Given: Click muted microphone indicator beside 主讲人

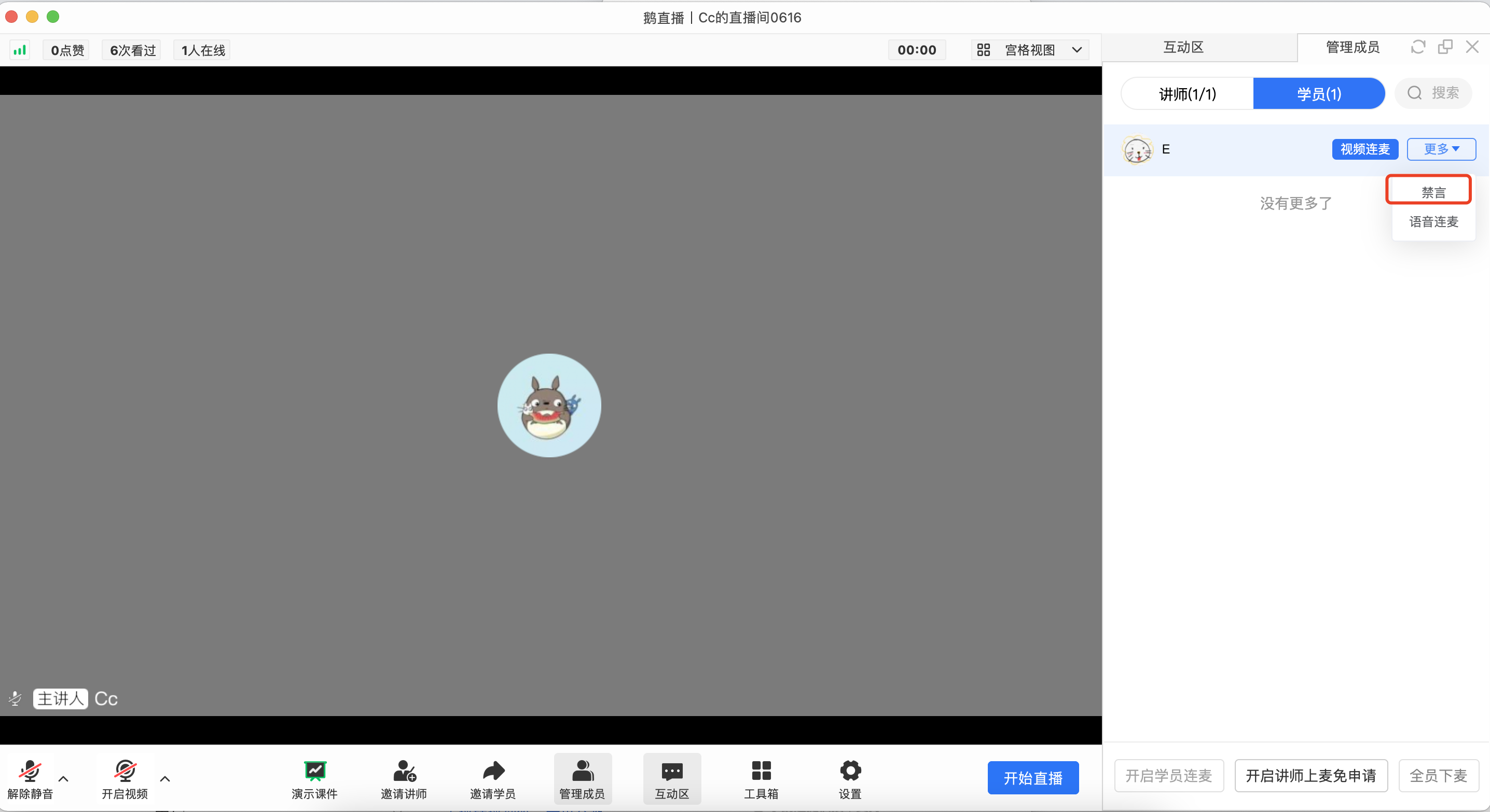Looking at the screenshot, I should click(x=15, y=699).
